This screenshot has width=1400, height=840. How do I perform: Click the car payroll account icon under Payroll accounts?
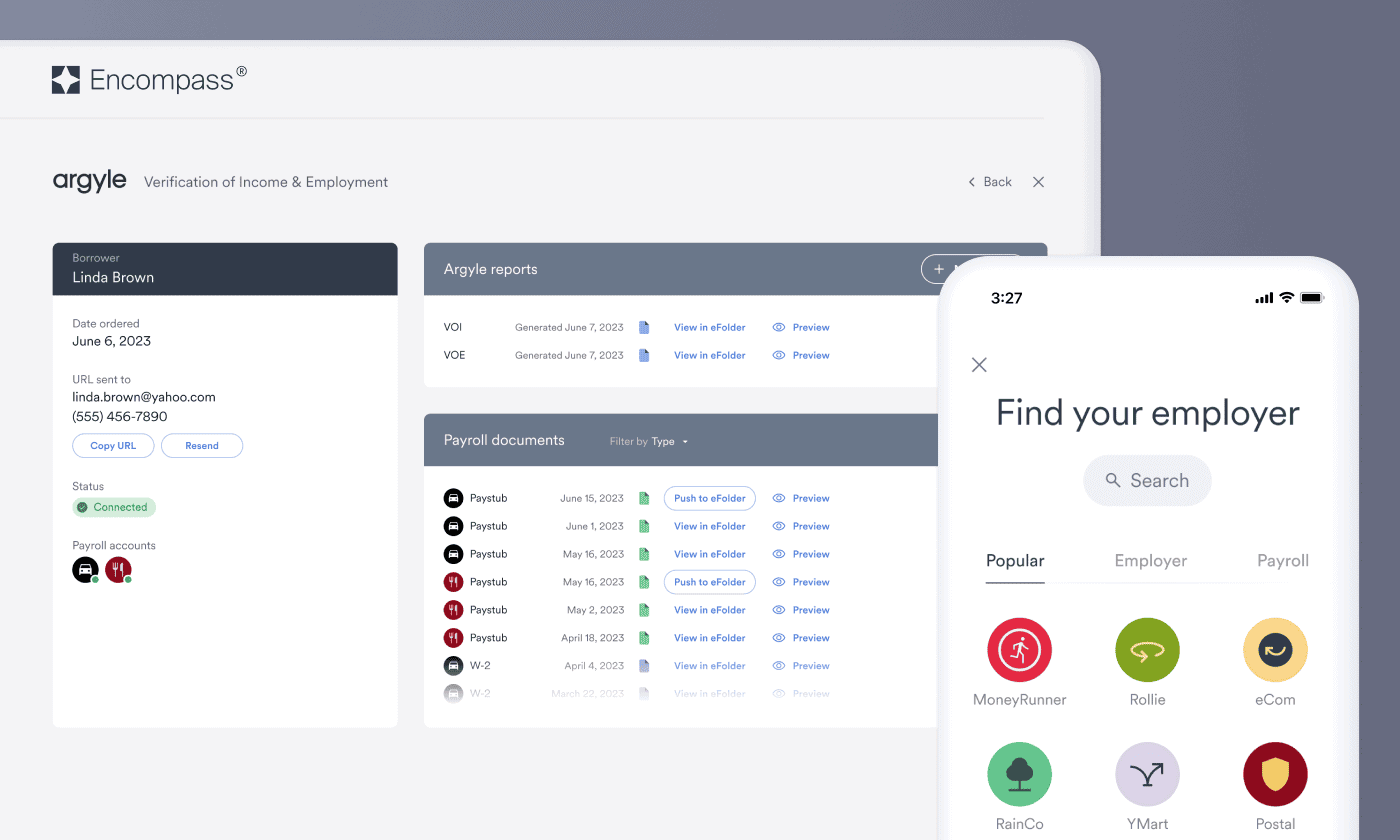(85, 570)
